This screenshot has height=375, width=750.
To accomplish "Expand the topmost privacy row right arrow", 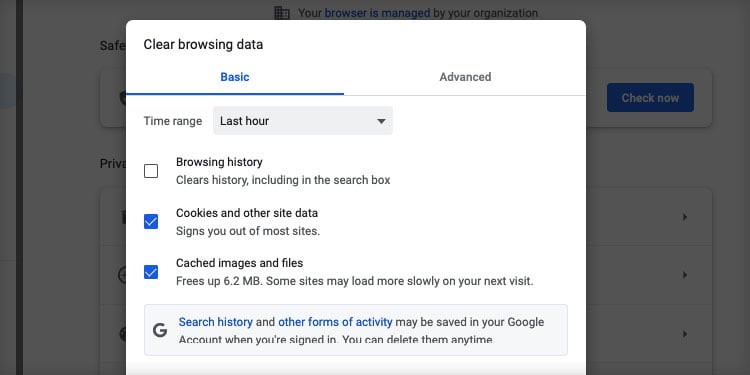I will point(684,217).
